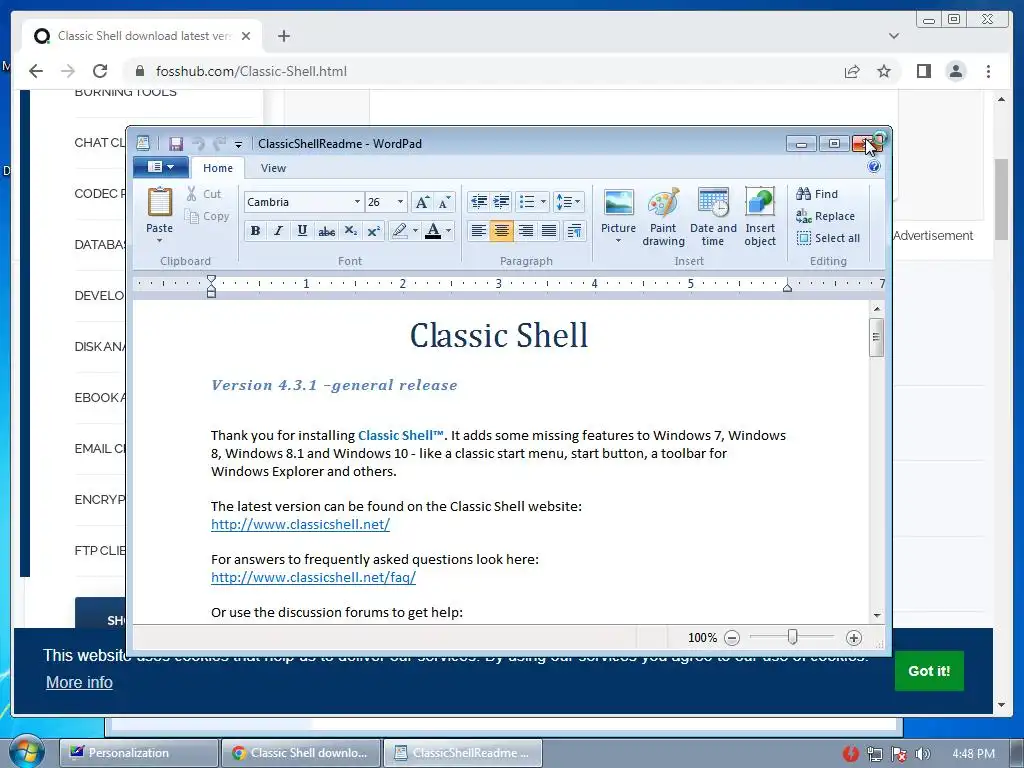Viewport: 1024px width, 768px height.
Task: Click the Grow font icon
Action: point(423,202)
